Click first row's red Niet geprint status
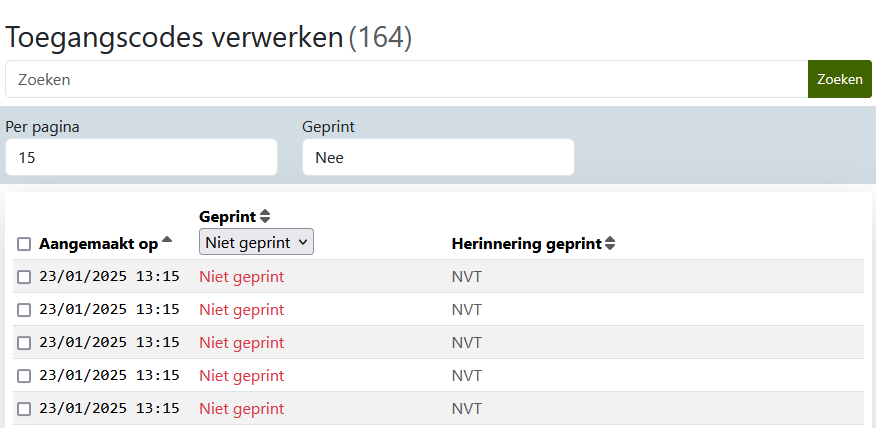 click(241, 277)
